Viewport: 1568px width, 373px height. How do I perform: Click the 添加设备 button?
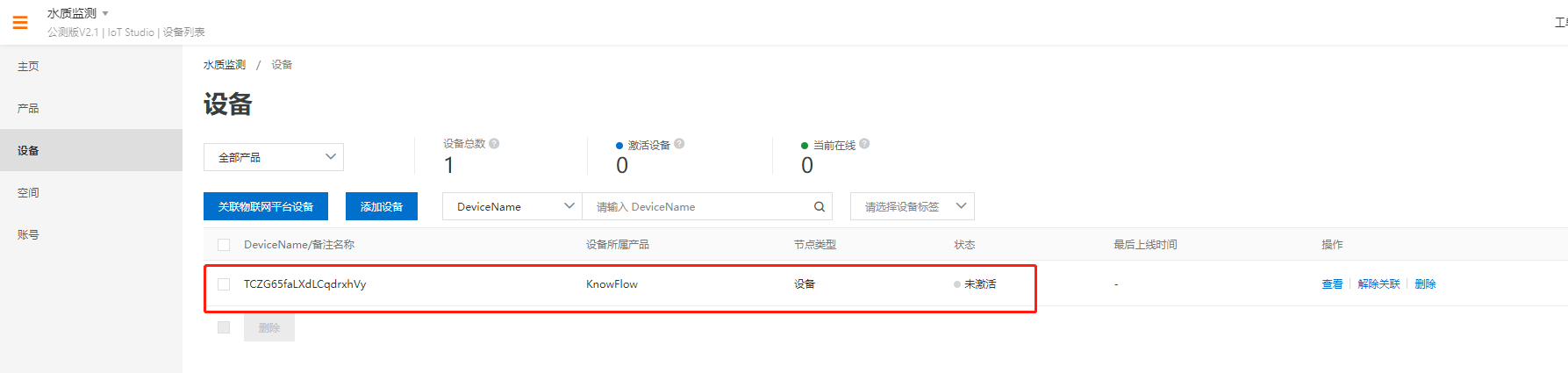(x=382, y=206)
